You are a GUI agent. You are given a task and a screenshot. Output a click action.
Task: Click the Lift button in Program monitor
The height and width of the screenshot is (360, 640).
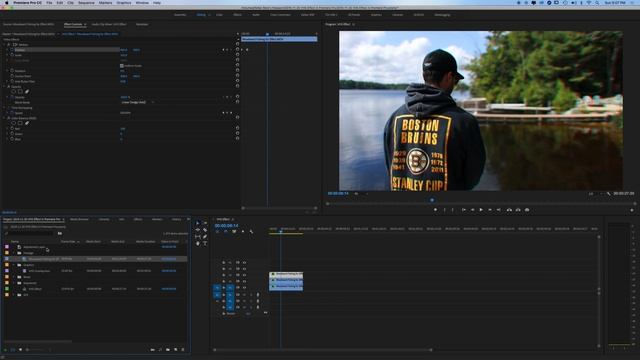[509, 210]
